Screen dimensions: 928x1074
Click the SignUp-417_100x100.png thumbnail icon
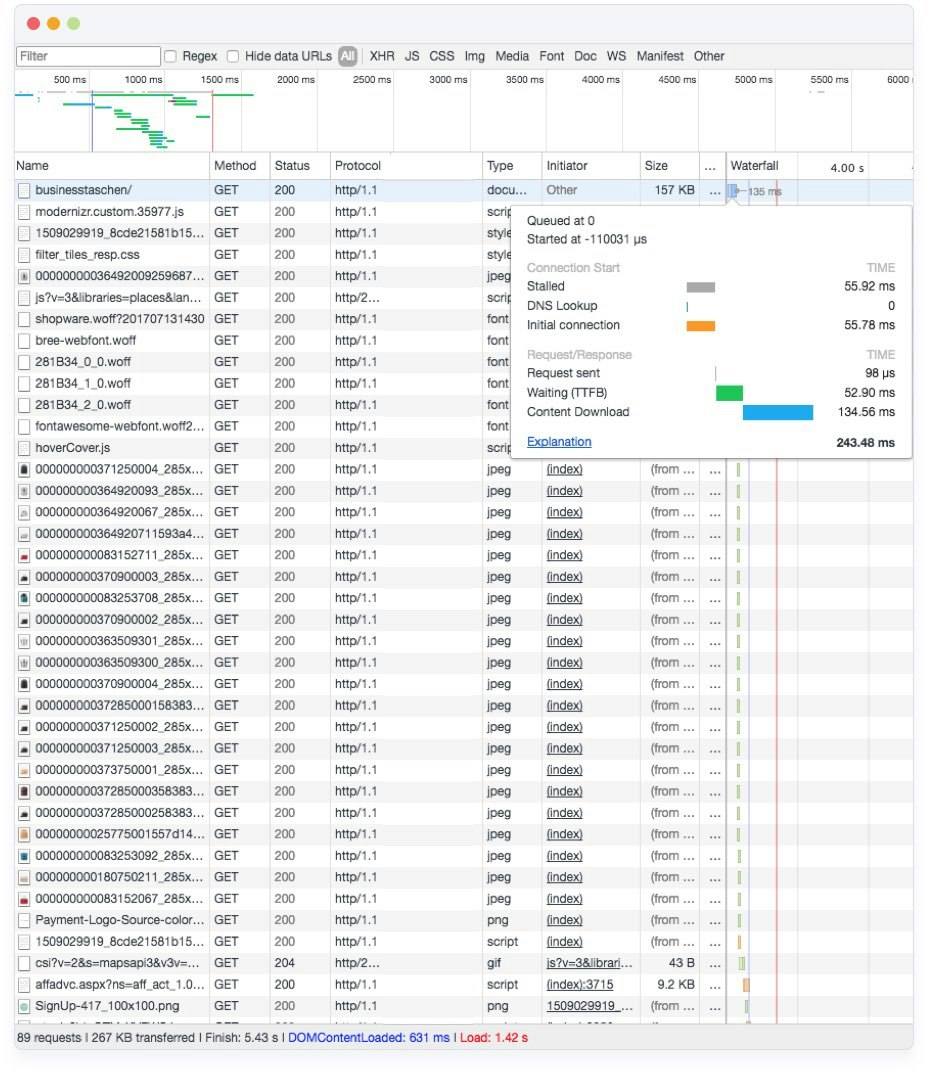(x=24, y=1006)
